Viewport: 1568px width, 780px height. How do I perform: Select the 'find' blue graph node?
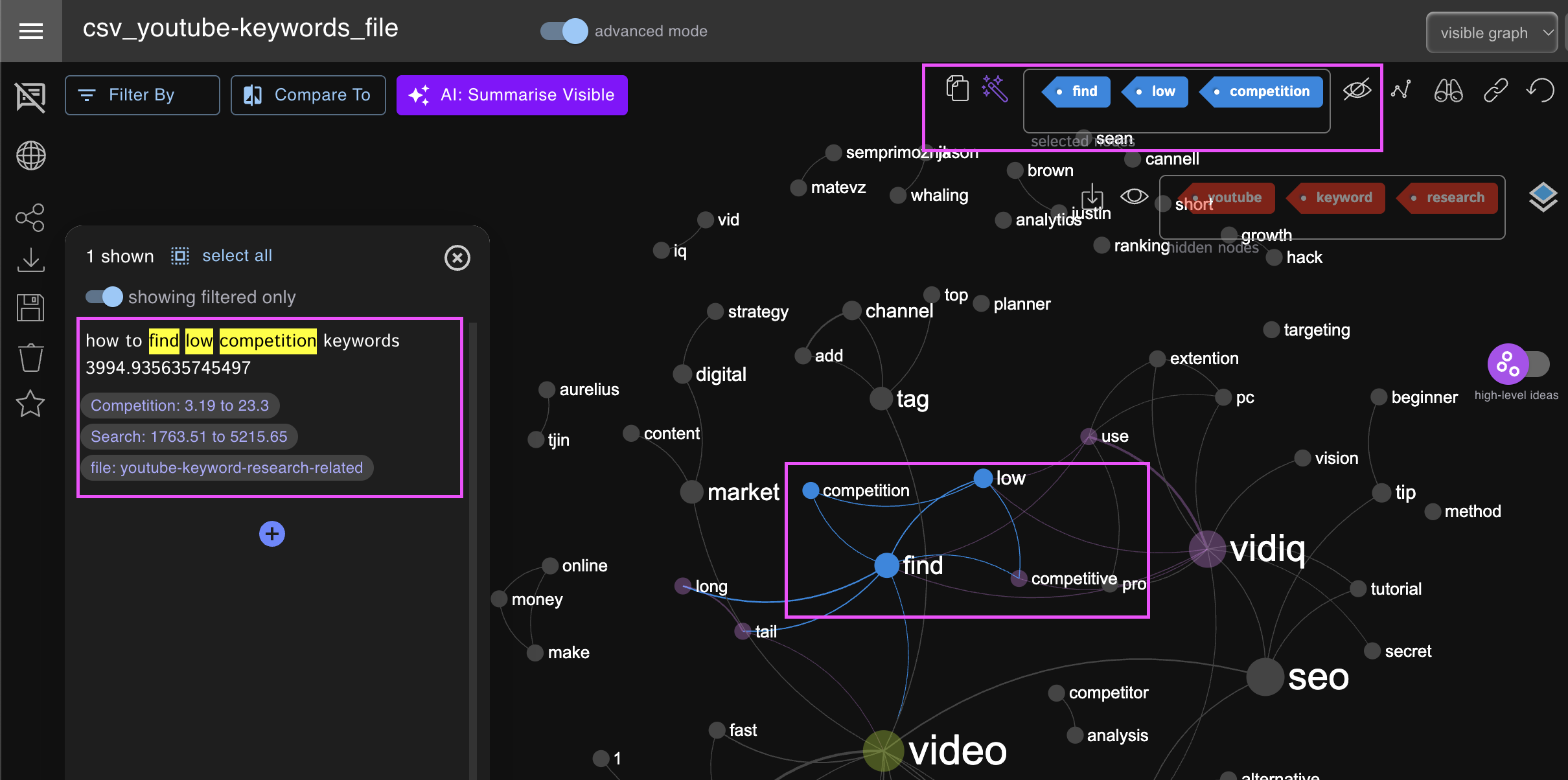click(886, 565)
